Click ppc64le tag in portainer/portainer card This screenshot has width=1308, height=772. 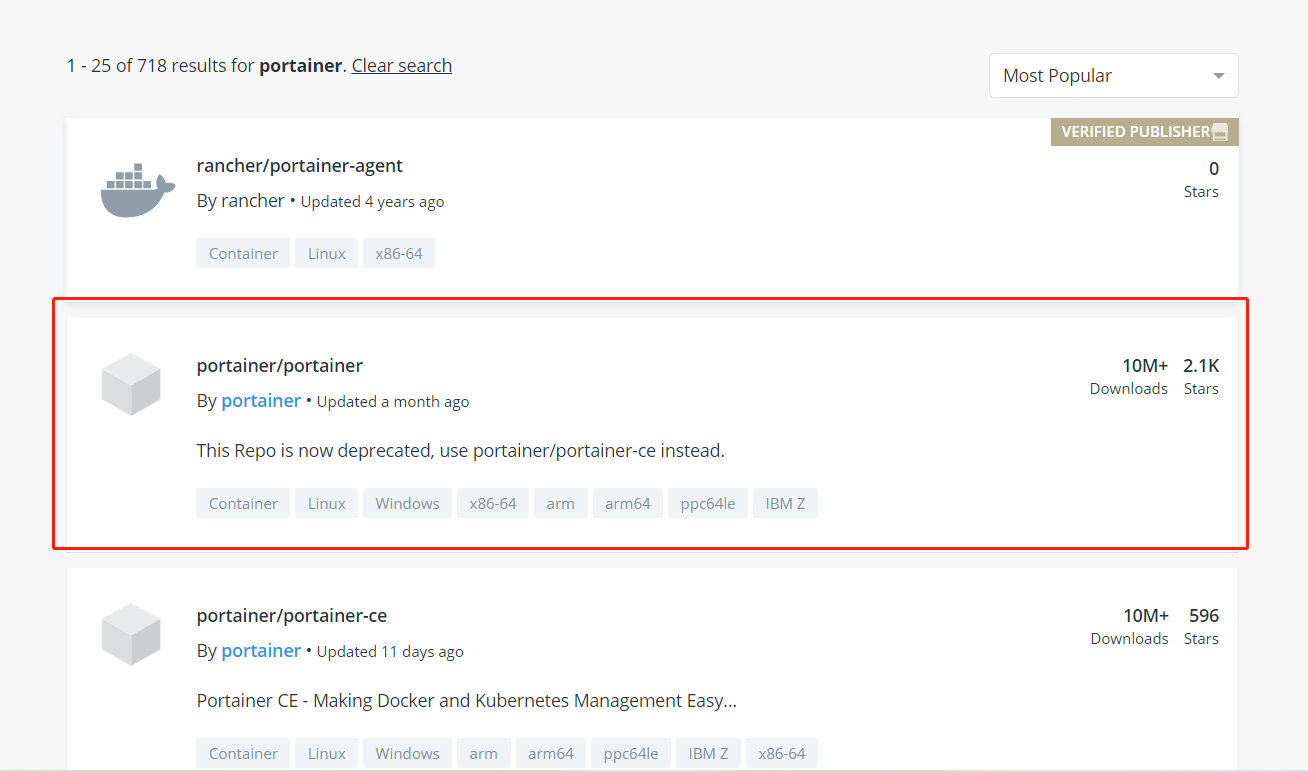(x=708, y=503)
